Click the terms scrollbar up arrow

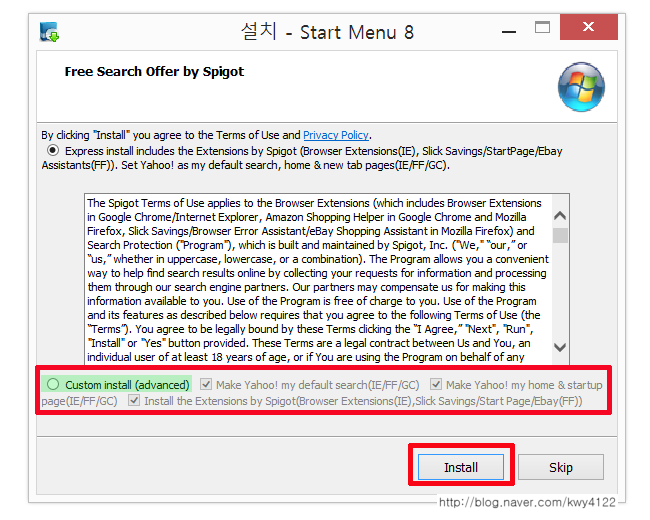(560, 216)
